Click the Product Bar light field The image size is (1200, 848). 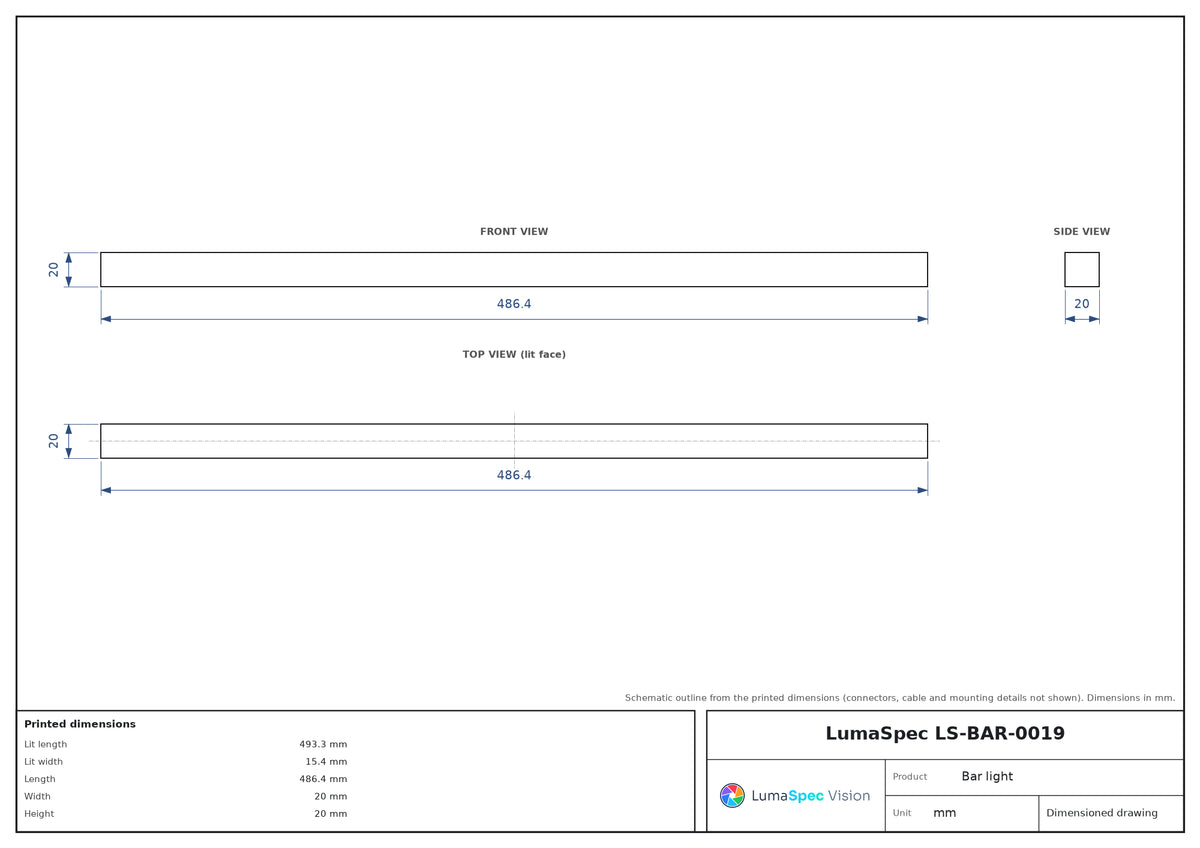(x=1034, y=777)
